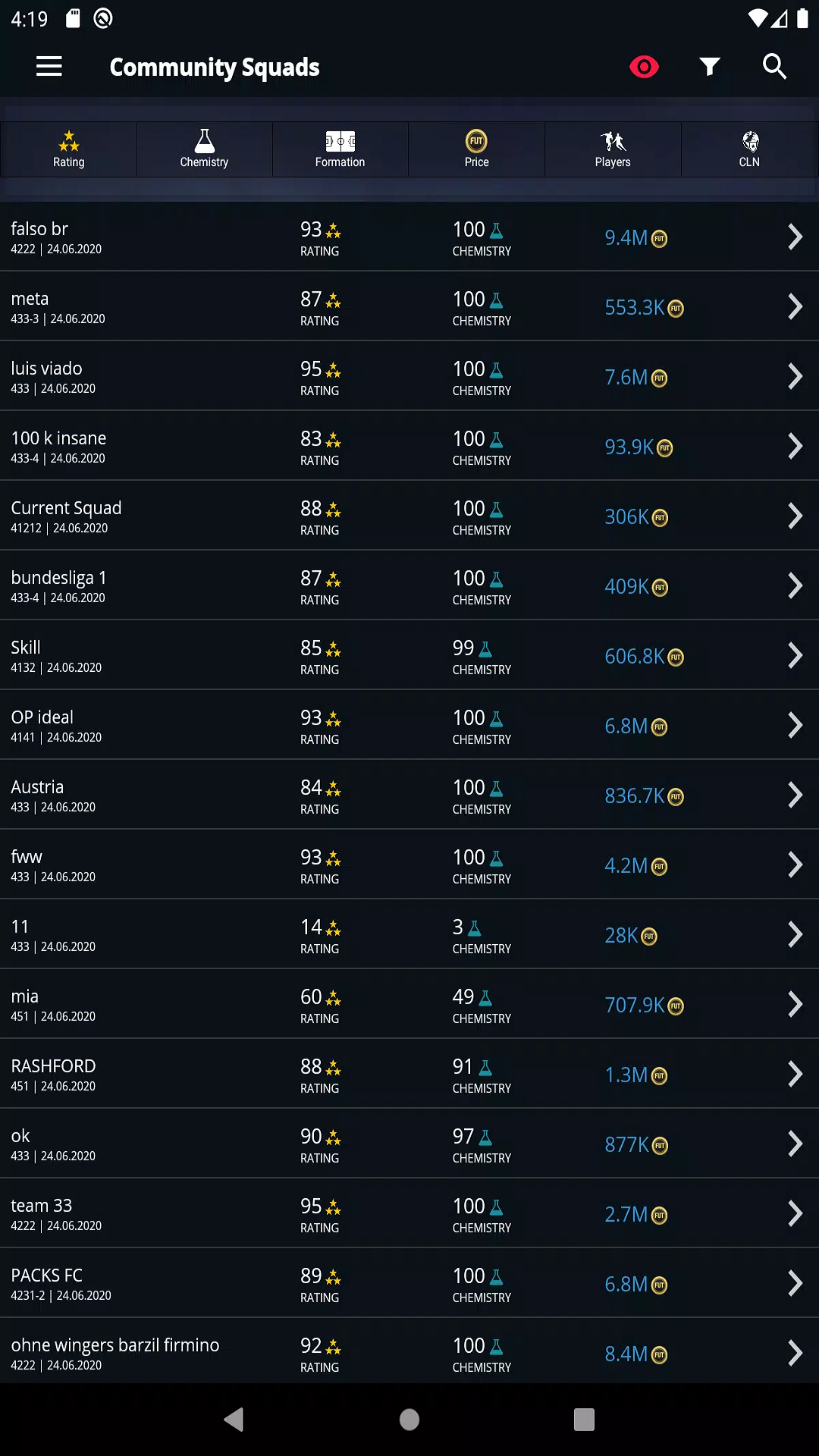Viewport: 819px width, 1456px height.
Task: Toggle the red eye visibility icon
Action: point(644,67)
